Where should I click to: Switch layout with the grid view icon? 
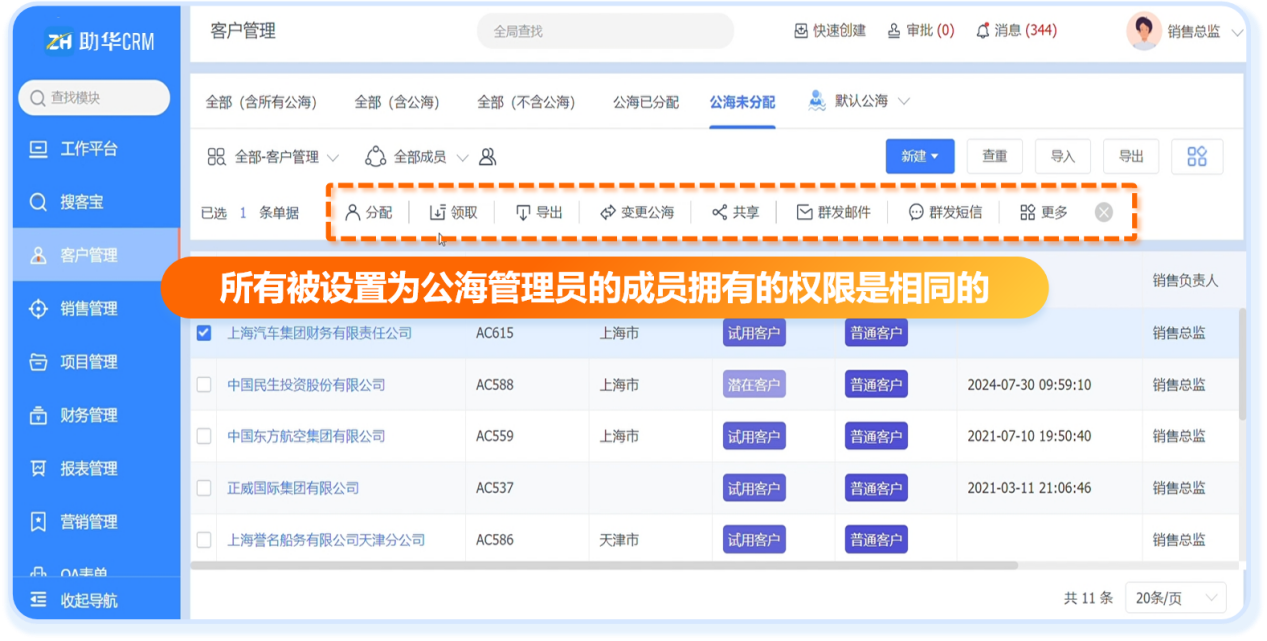click(1196, 157)
